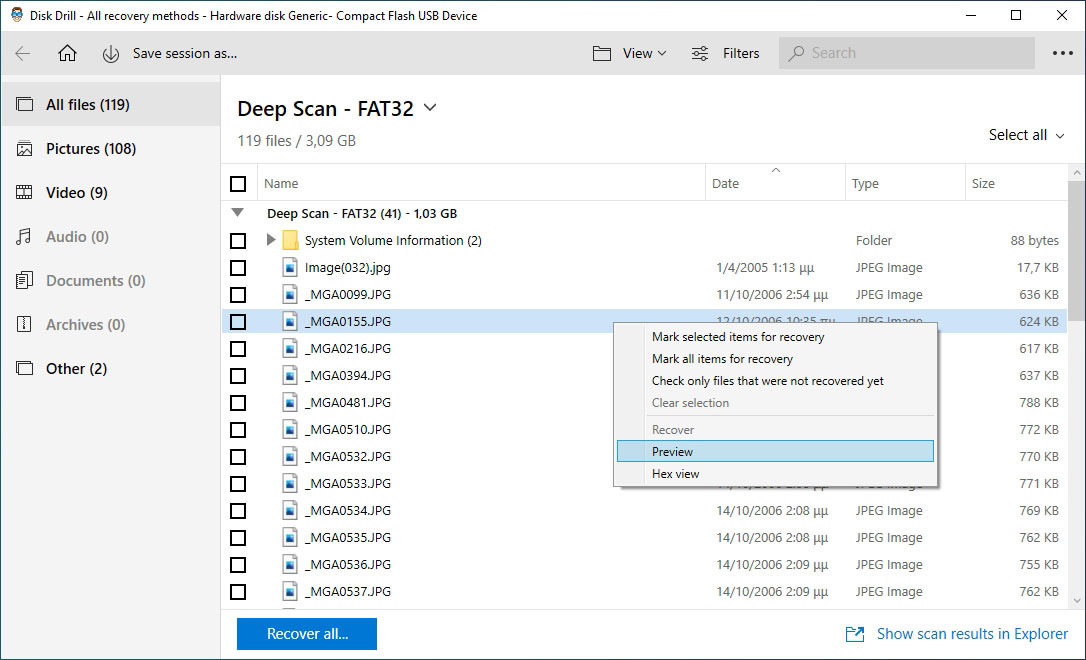
Task: Select Preview in the context menu
Action: click(x=775, y=452)
